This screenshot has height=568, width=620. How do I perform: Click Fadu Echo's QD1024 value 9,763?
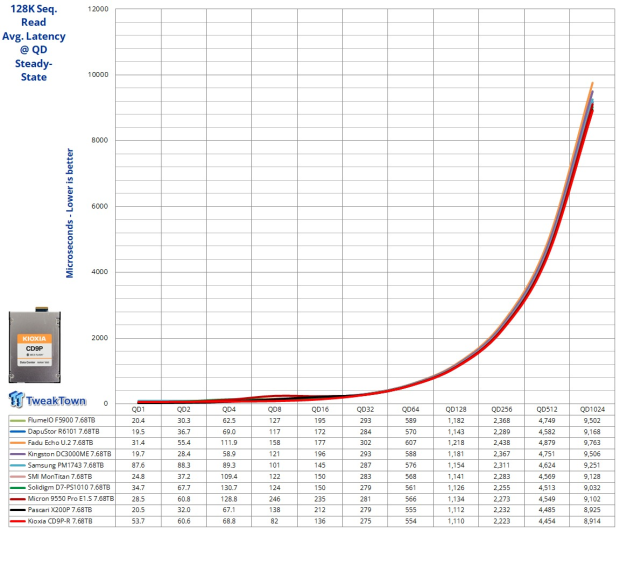[592, 443]
